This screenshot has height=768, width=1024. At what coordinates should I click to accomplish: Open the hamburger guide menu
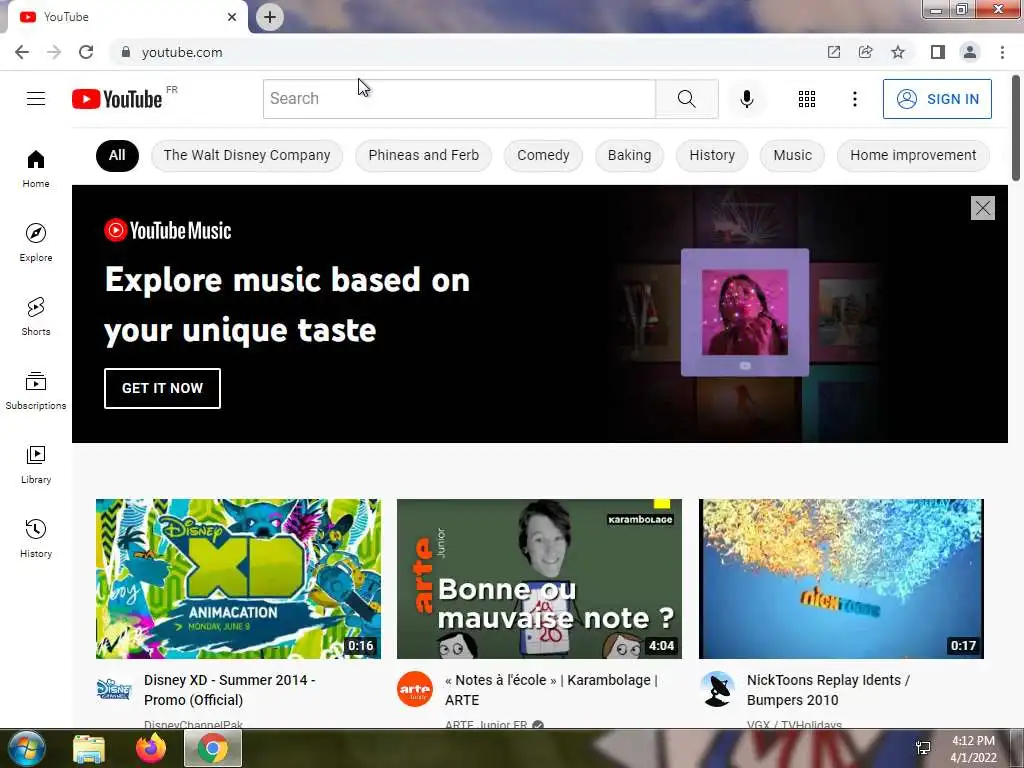click(x=36, y=99)
